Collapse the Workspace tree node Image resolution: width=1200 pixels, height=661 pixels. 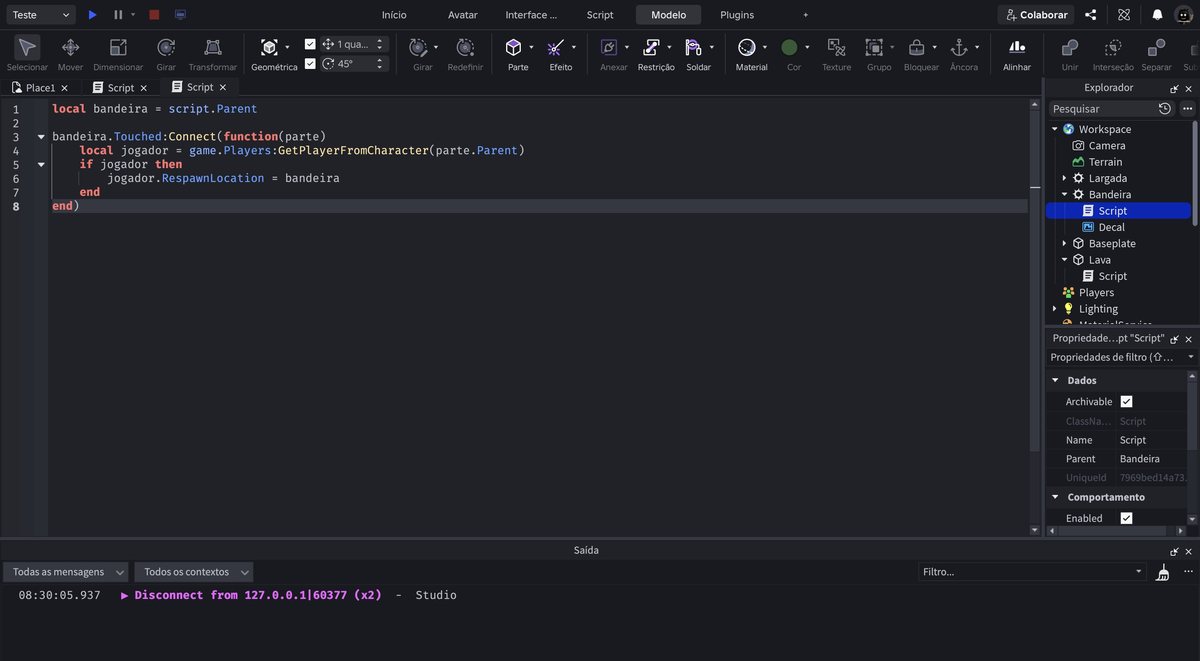[1054, 129]
